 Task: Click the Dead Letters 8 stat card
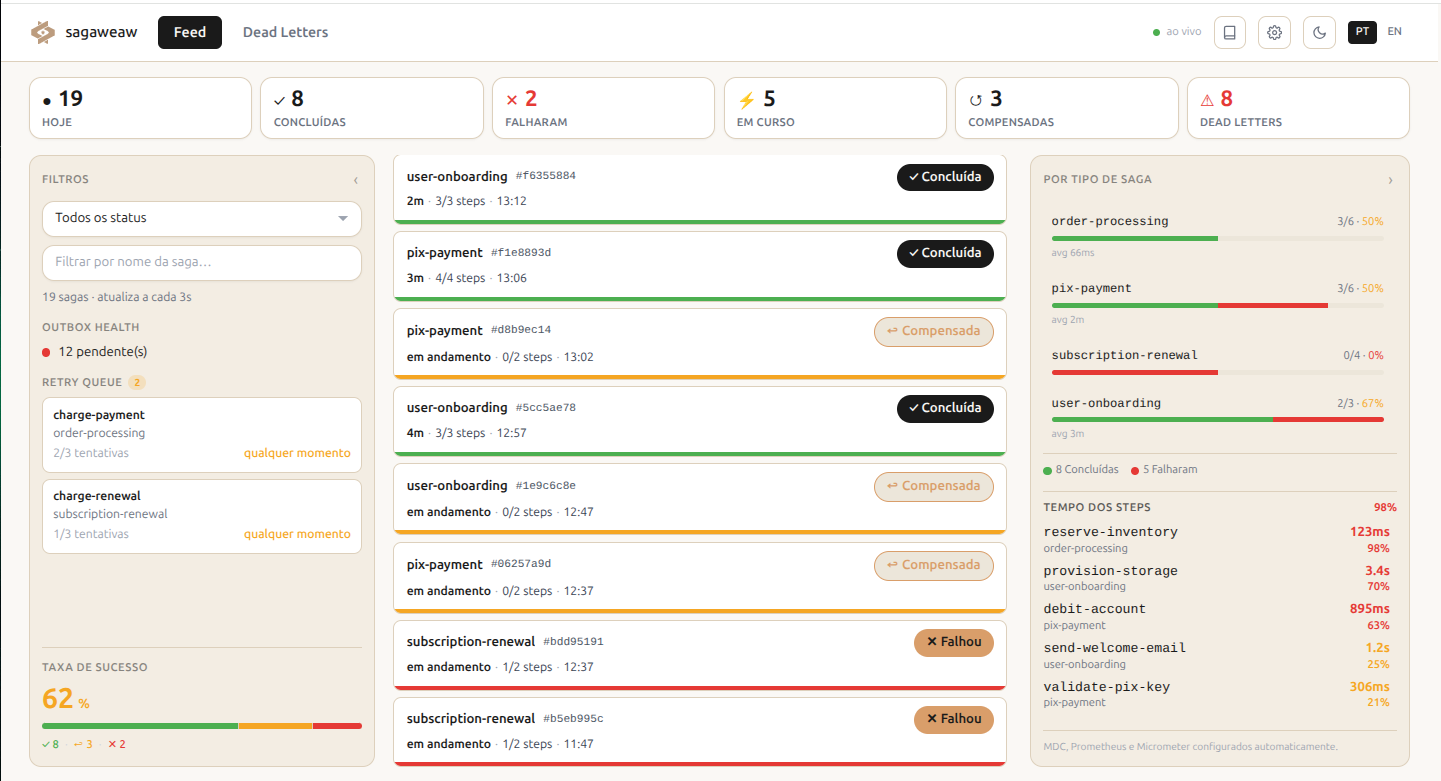pyautogui.click(x=1298, y=108)
